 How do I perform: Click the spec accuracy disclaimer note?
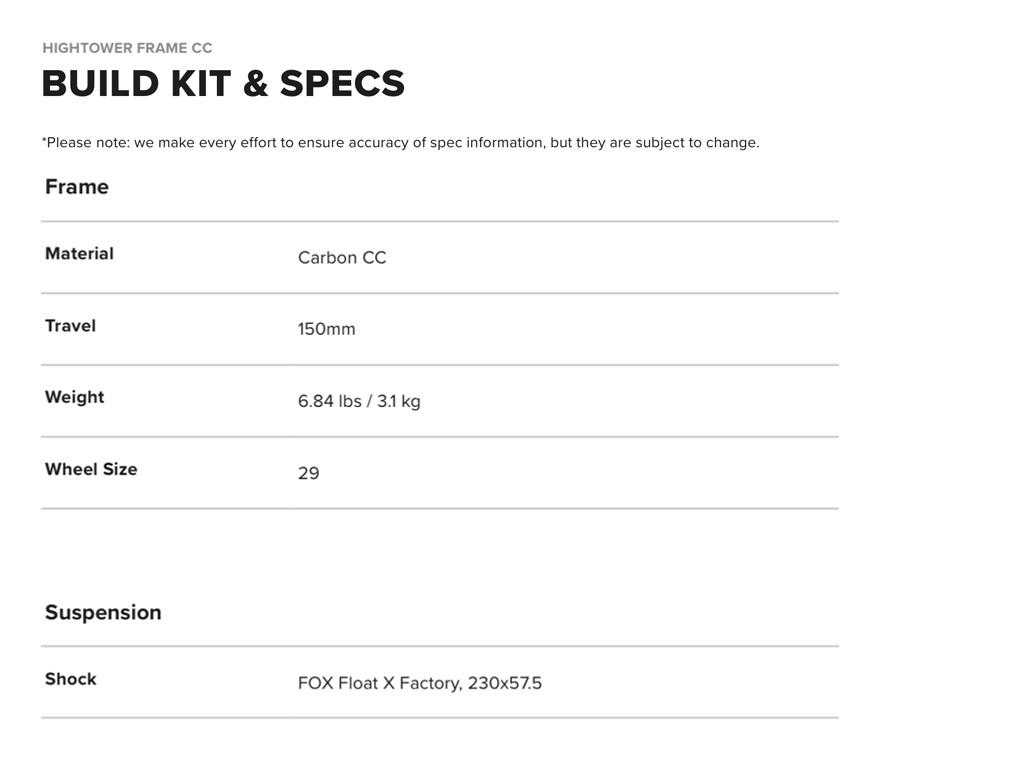pos(400,143)
